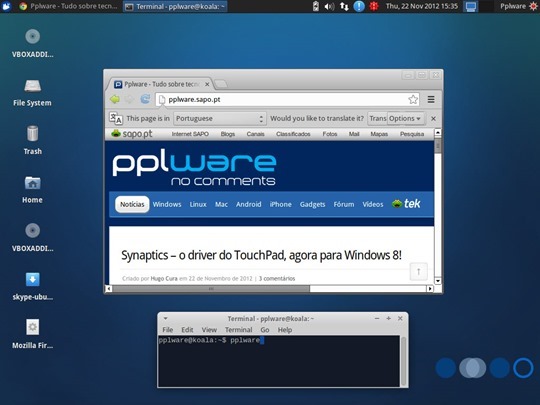Open the iPhone section link

coord(280,204)
